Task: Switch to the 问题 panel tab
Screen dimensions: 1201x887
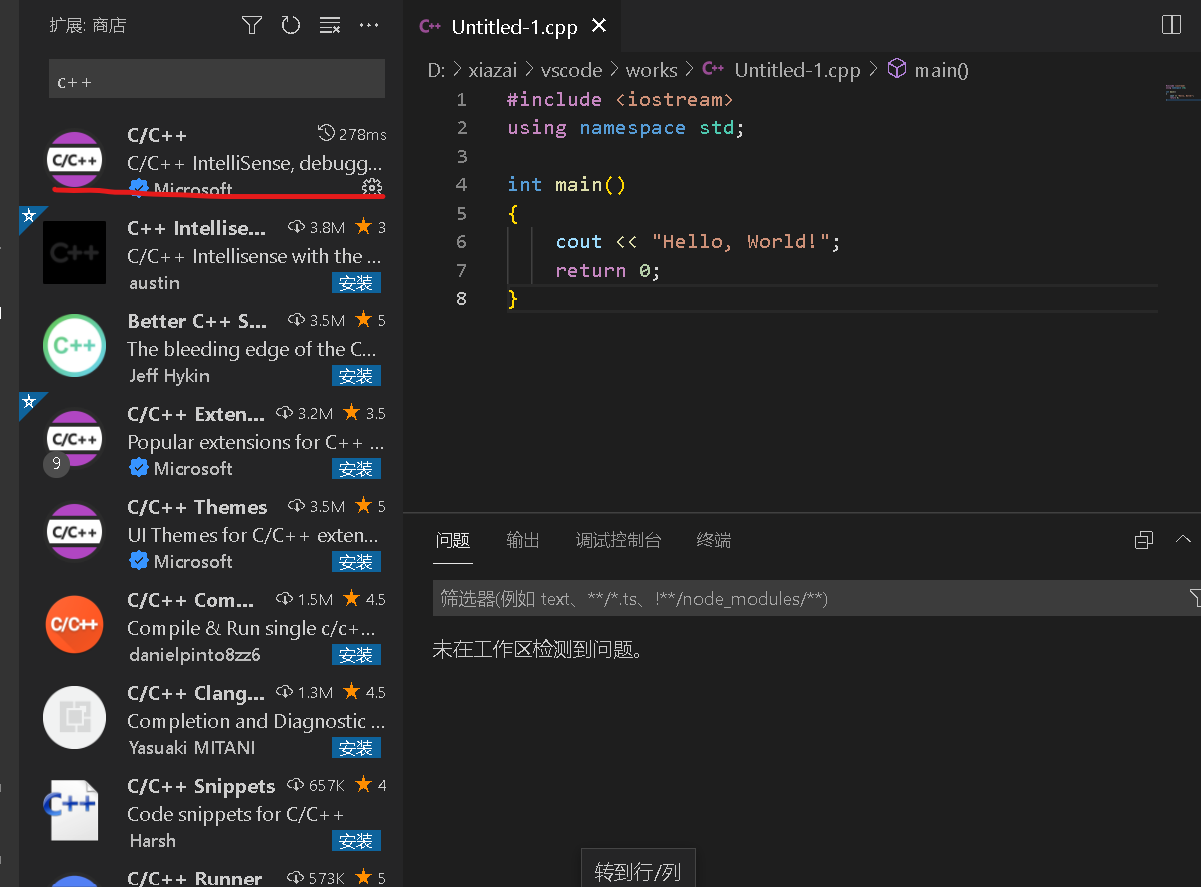Action: pyautogui.click(x=453, y=540)
